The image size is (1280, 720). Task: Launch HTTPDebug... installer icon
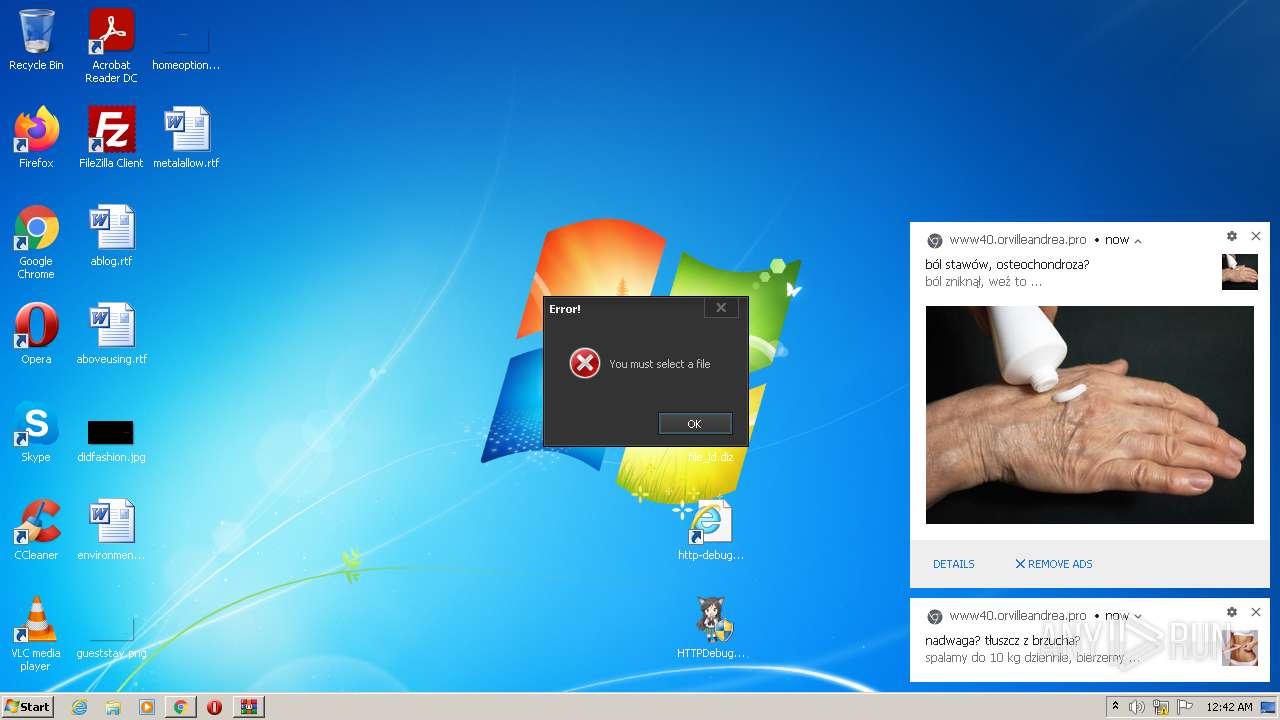(x=712, y=628)
